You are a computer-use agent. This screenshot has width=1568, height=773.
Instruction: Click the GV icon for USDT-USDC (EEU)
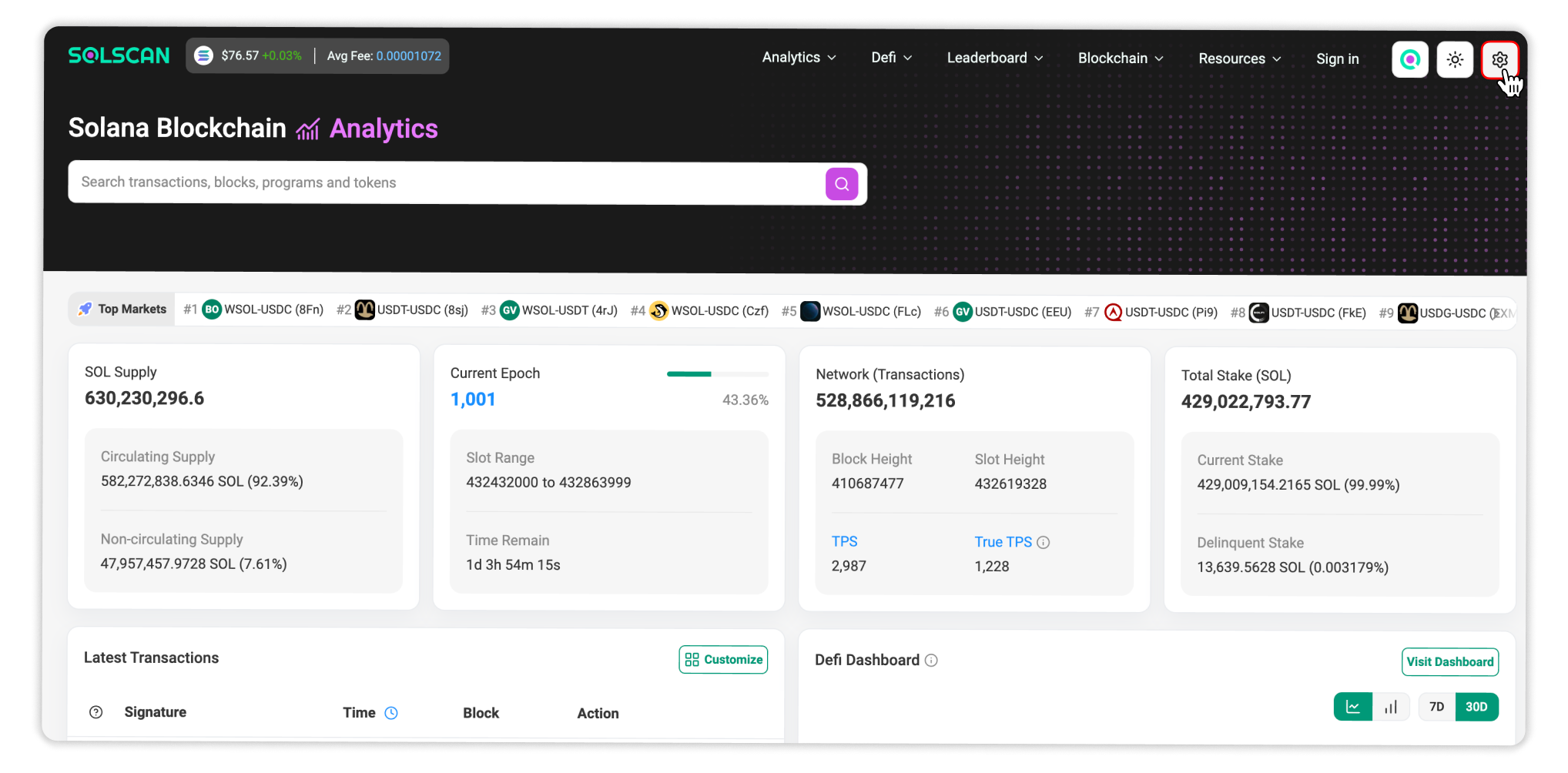[963, 312]
